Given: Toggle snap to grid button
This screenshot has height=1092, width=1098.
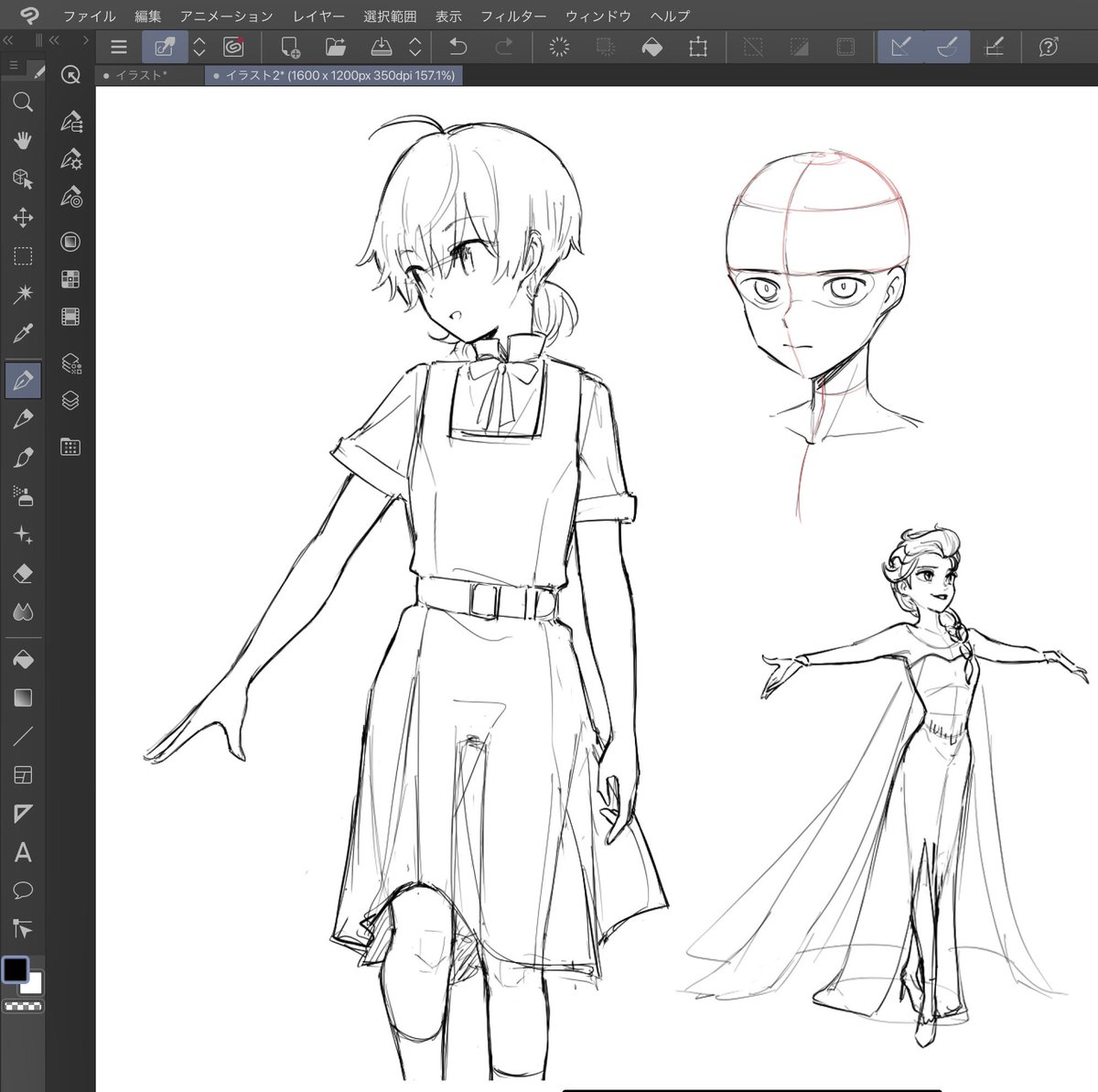Looking at the screenshot, I should pyautogui.click(x=995, y=47).
